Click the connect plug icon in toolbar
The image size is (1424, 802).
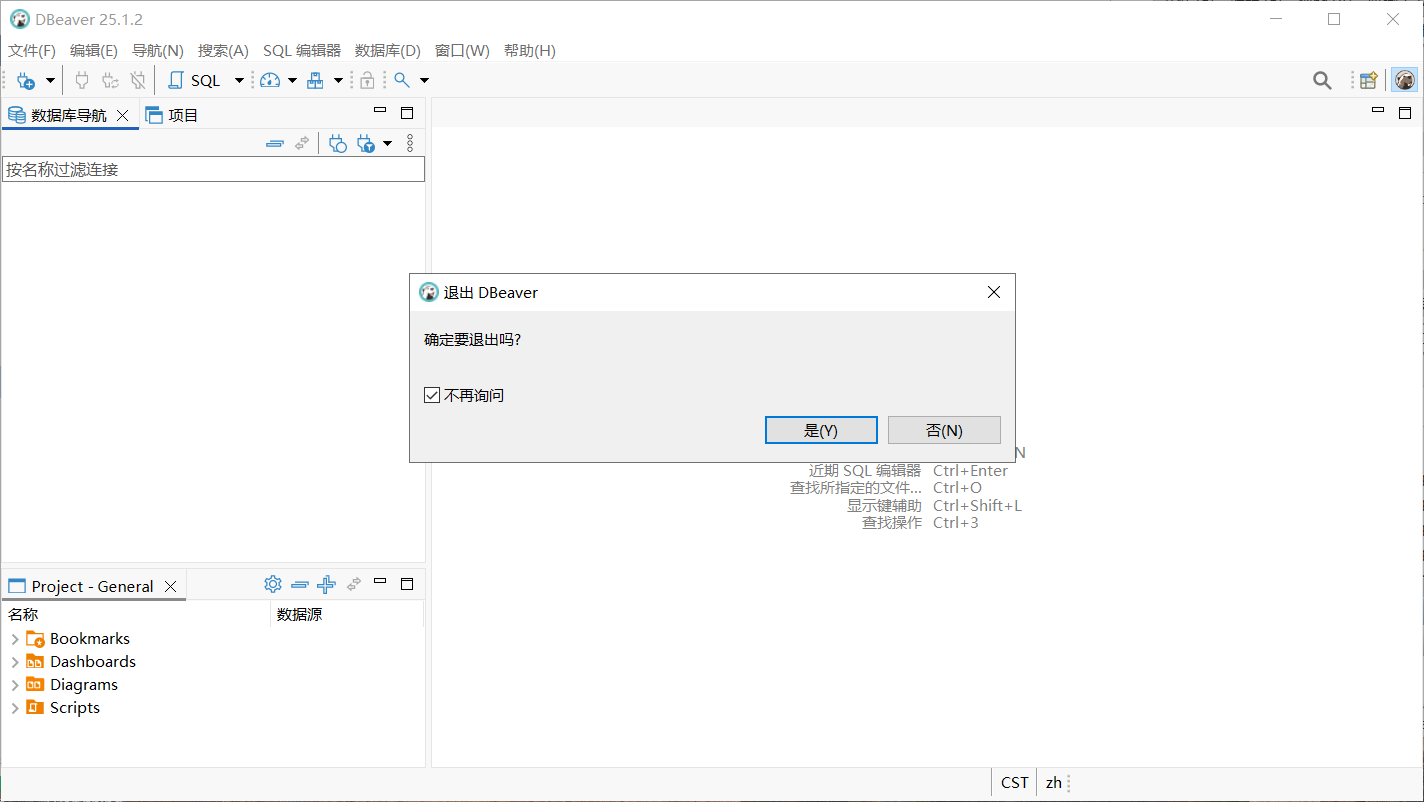tap(82, 81)
